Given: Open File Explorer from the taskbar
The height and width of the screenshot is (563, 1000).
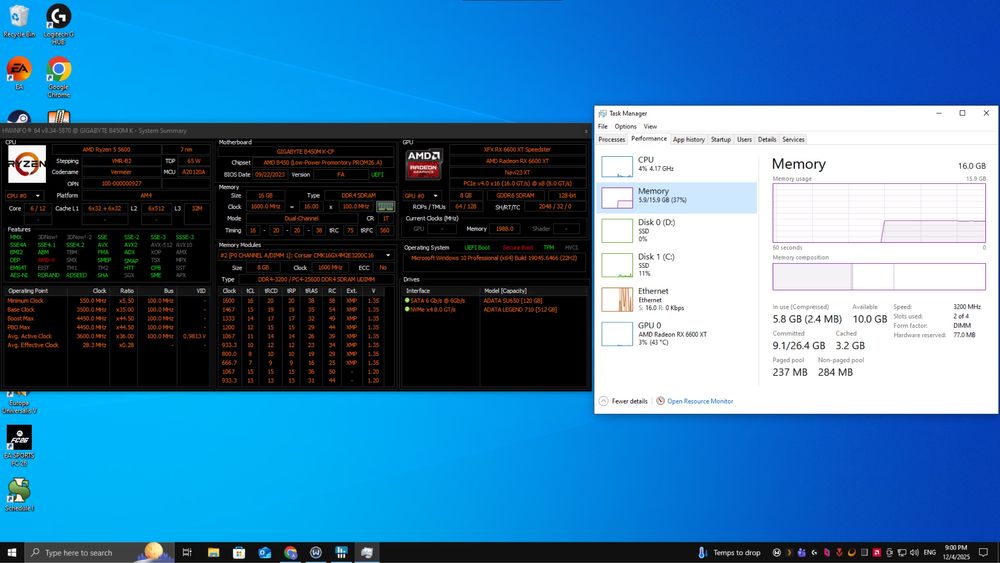Looking at the screenshot, I should point(214,552).
